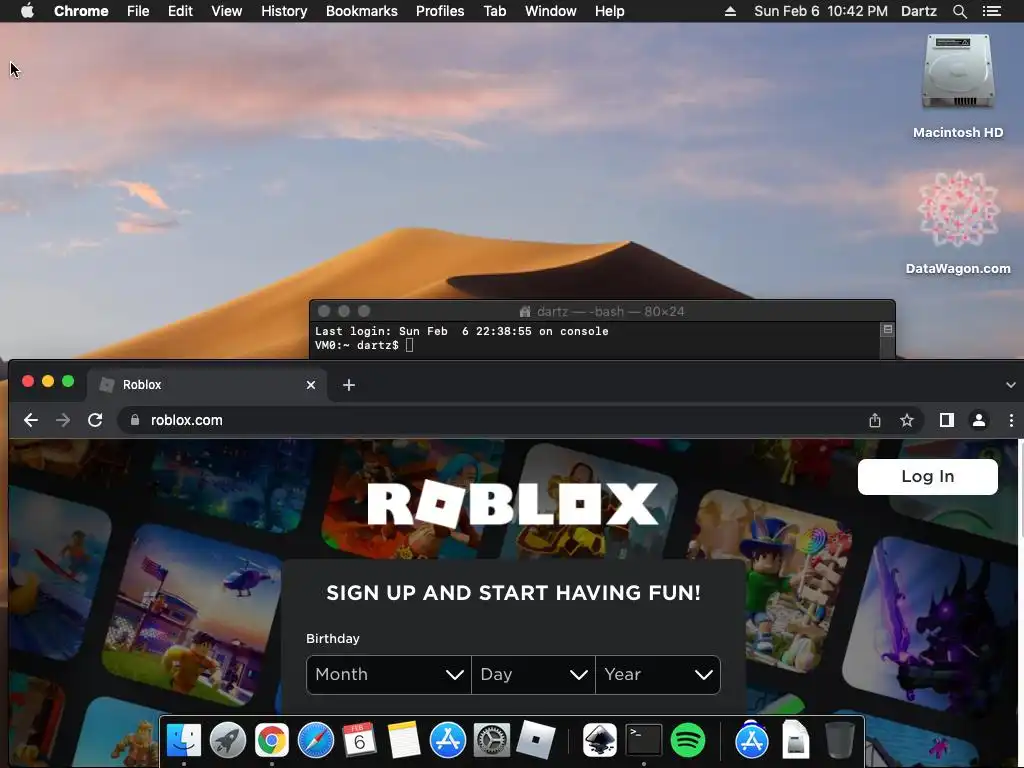Open the Window menu
This screenshot has height=768, width=1024.
(551, 11)
